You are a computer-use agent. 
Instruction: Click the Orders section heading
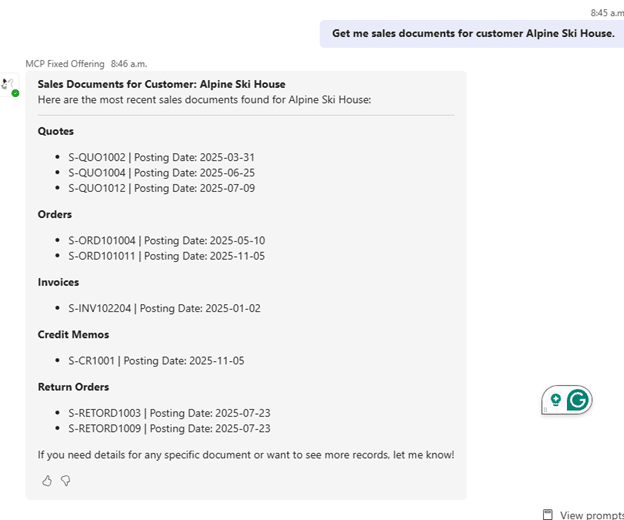click(x=55, y=214)
